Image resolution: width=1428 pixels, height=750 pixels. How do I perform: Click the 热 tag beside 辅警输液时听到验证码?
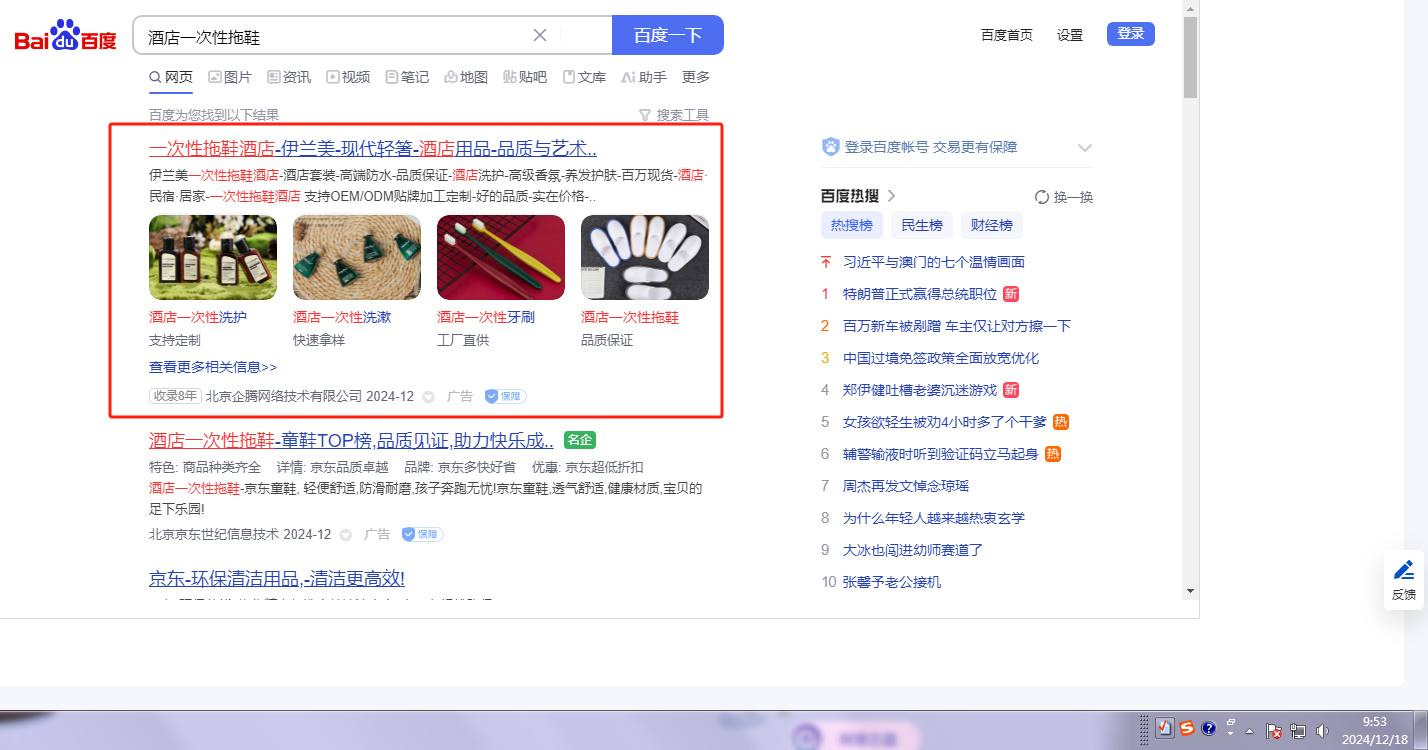pos(1053,454)
